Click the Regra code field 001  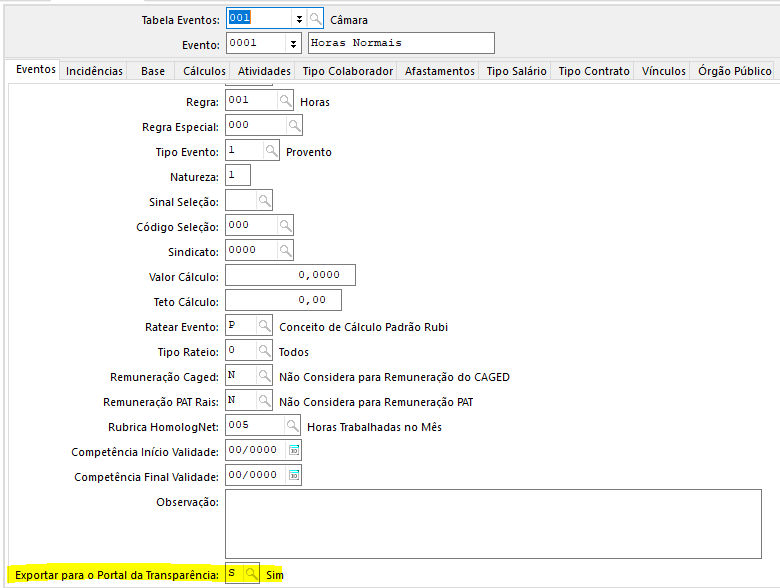252,100
